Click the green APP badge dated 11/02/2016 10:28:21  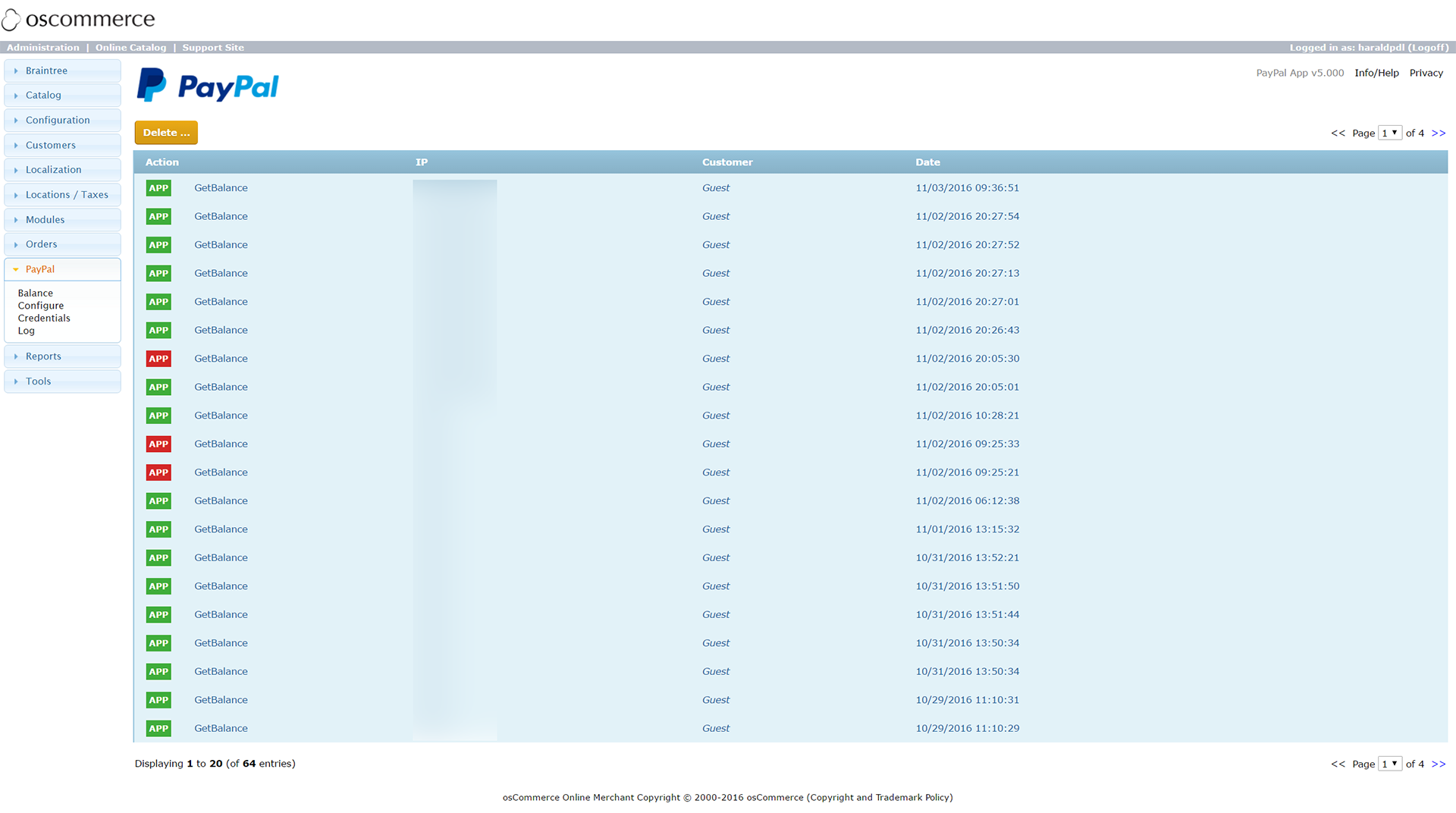point(158,416)
